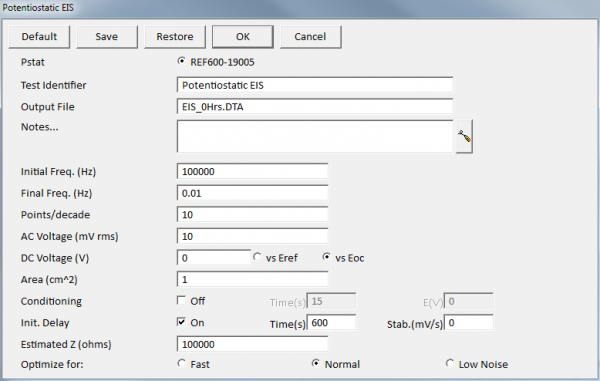
Task: Click the Default button
Action: pos(39,37)
